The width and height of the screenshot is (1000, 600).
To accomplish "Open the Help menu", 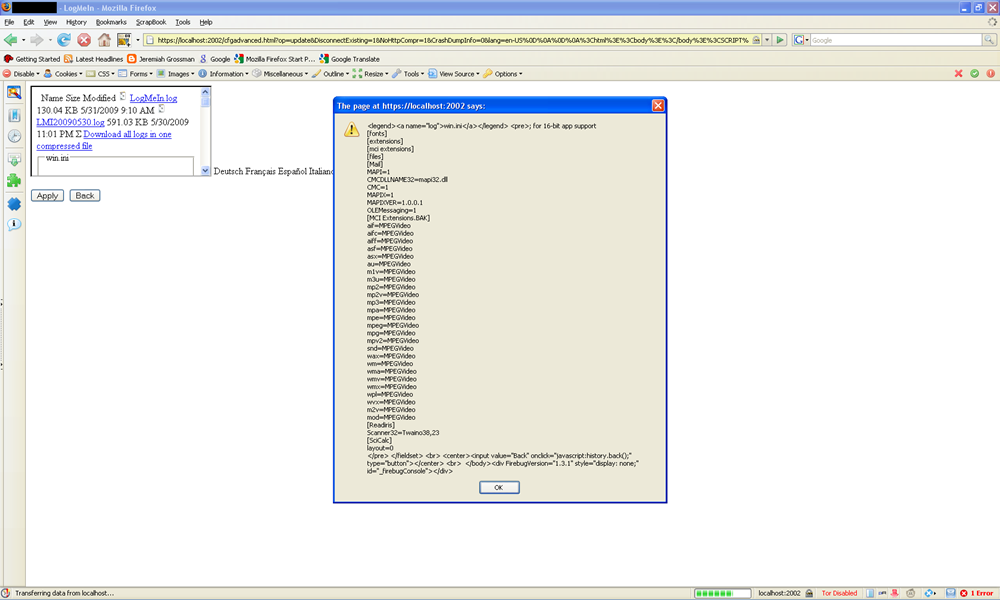I will click(x=205, y=22).
